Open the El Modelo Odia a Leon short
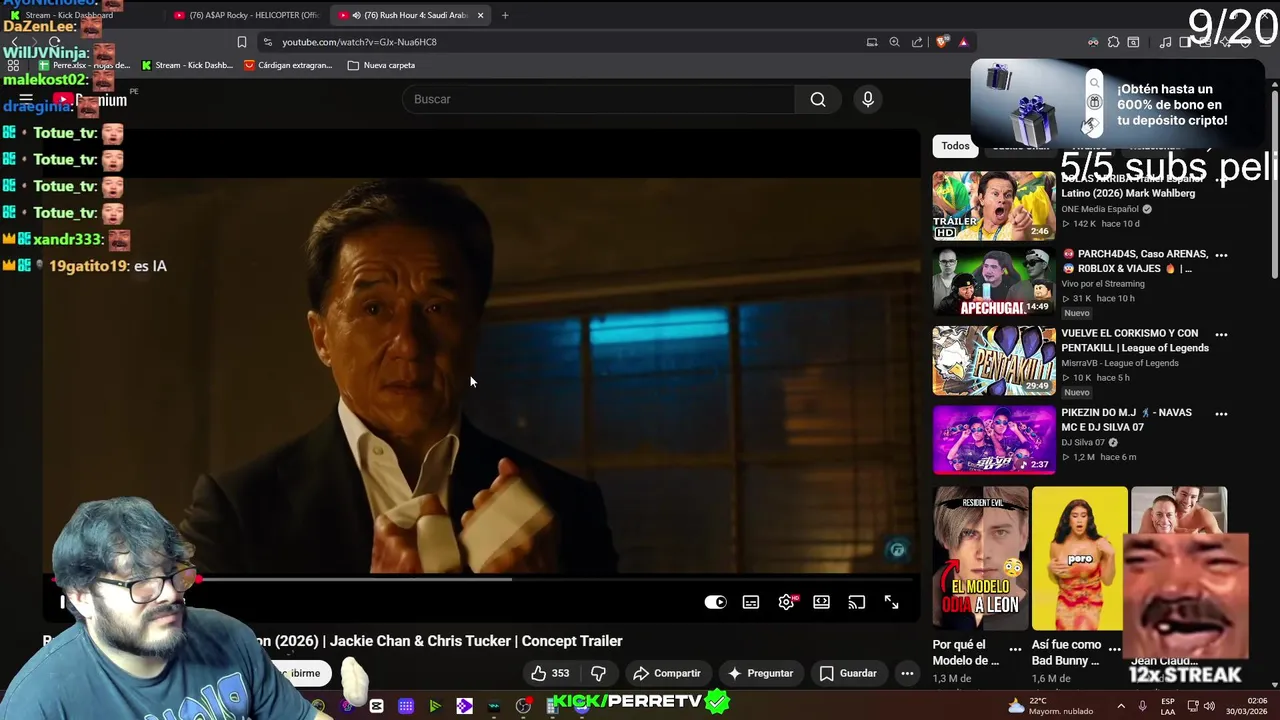The image size is (1280, 720). point(980,558)
